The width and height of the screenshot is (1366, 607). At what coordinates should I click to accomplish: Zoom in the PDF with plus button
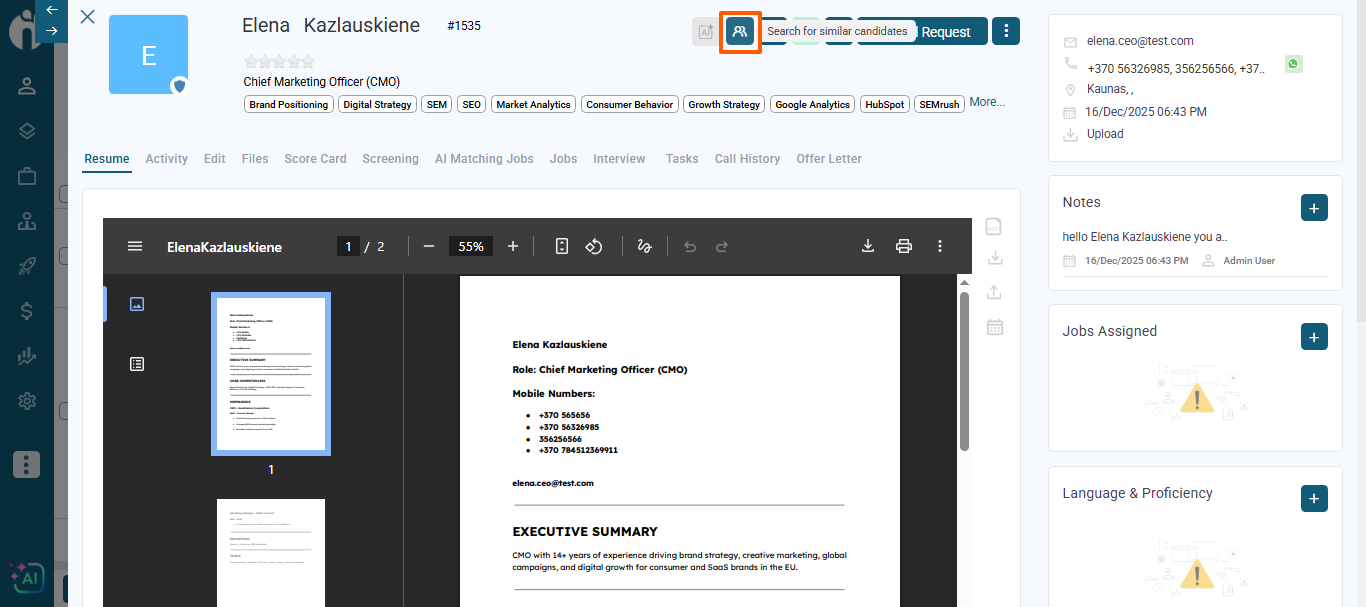pyautogui.click(x=513, y=246)
